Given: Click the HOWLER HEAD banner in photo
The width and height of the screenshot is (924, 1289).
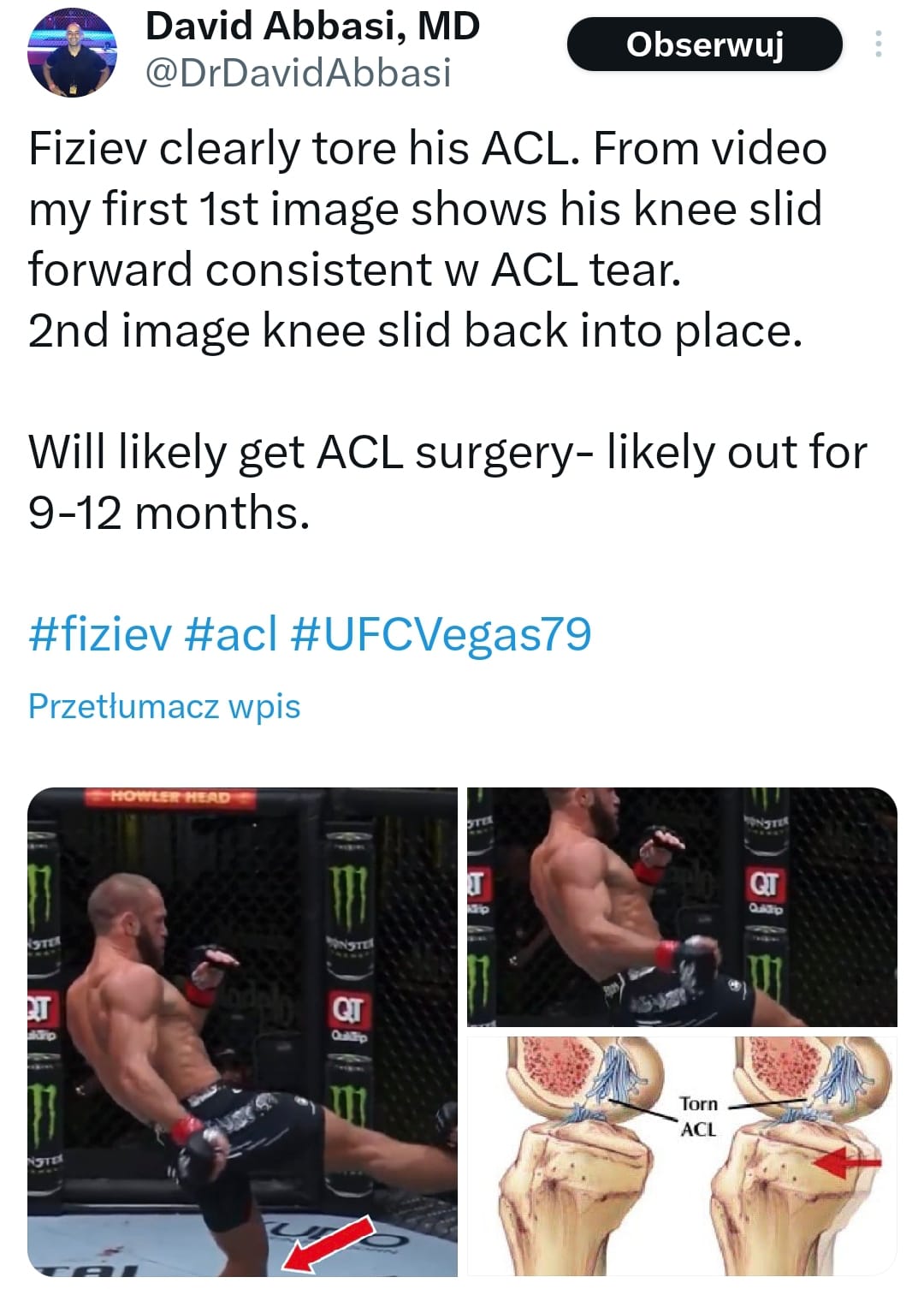Looking at the screenshot, I should 171,798.
